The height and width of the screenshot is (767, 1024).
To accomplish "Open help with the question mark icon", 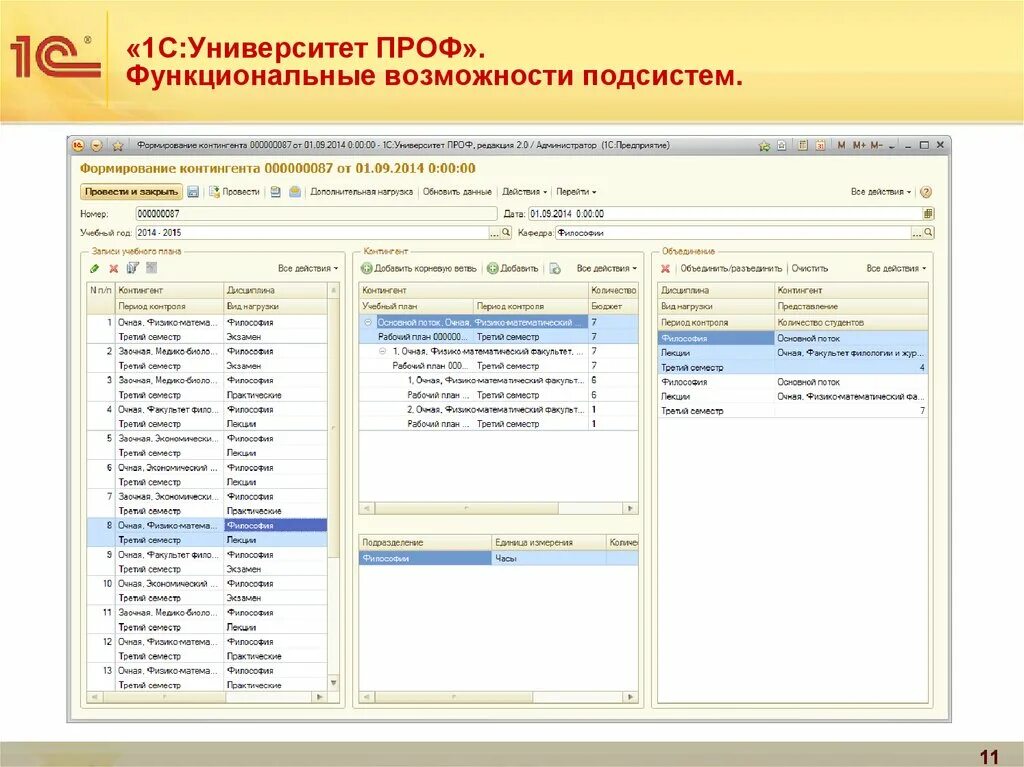I will click(x=925, y=192).
